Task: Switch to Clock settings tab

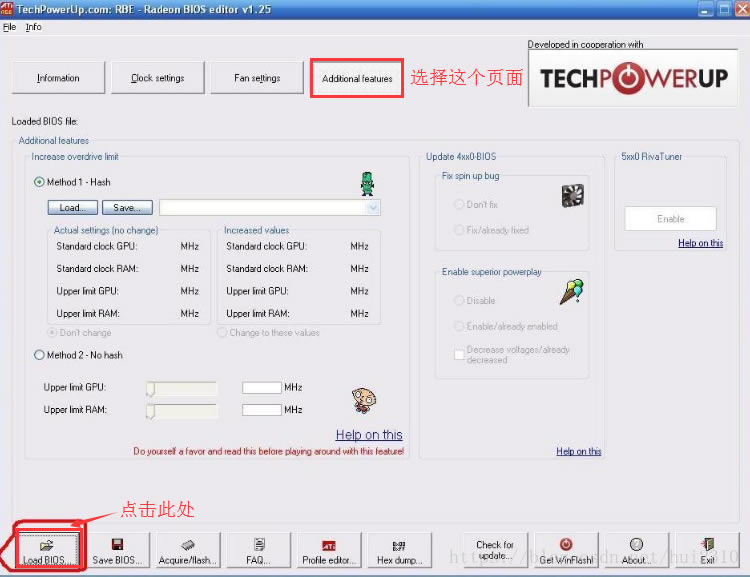Action: click(x=158, y=78)
